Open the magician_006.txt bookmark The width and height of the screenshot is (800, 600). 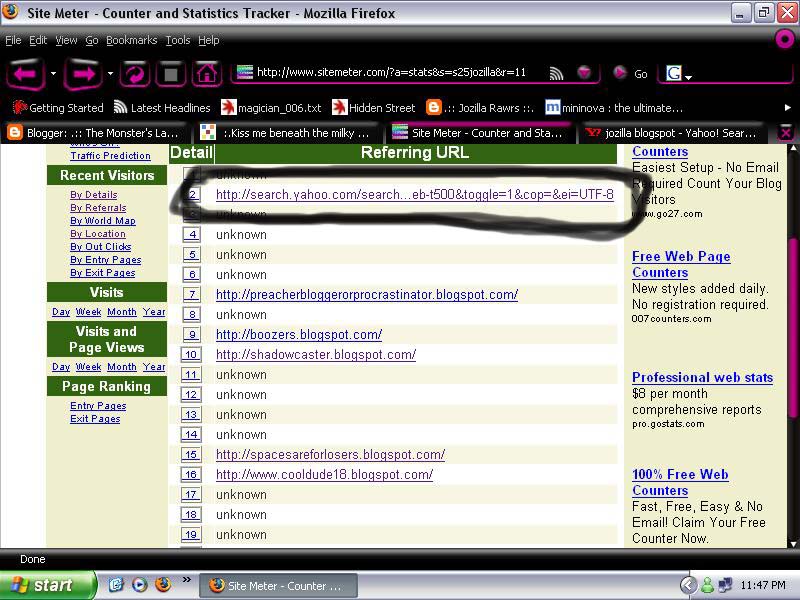click(271, 108)
